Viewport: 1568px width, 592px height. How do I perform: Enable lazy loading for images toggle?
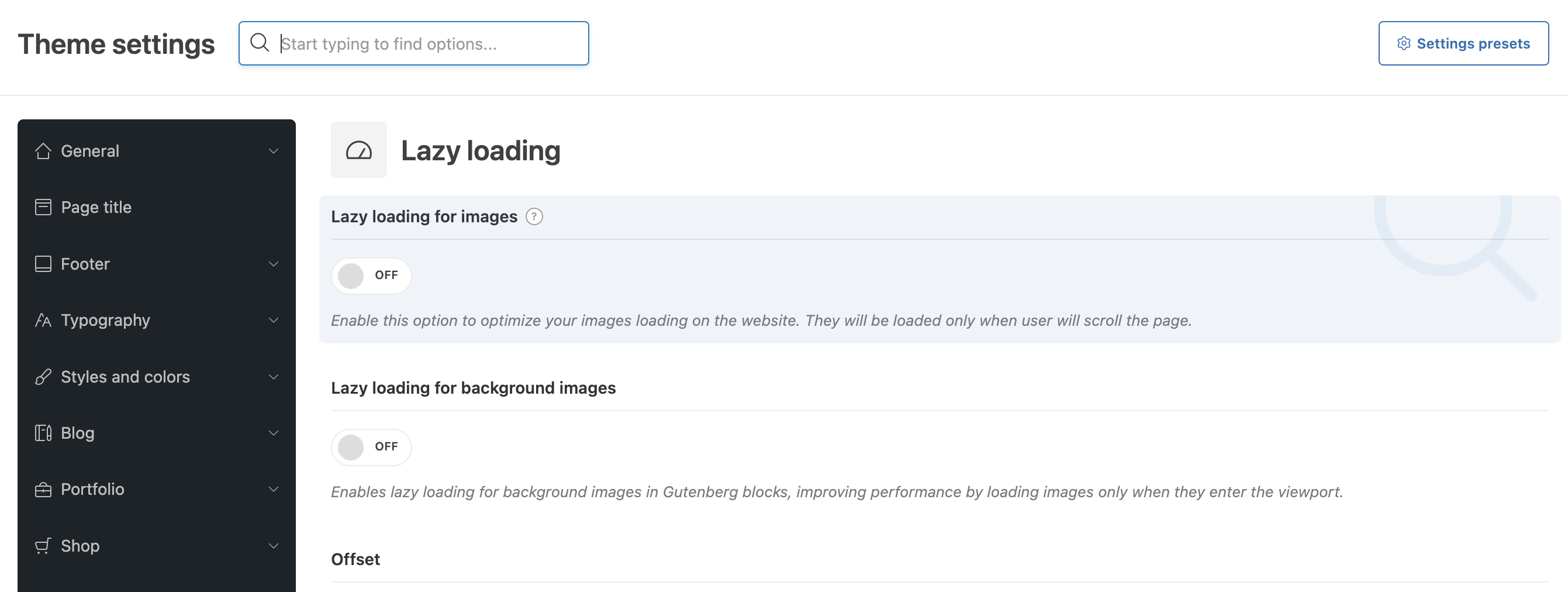[371, 276]
